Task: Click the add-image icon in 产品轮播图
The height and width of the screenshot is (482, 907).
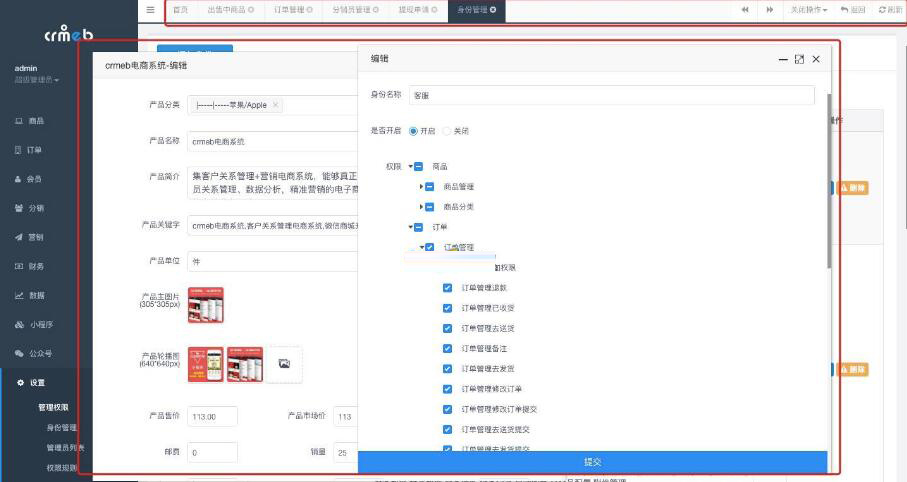Action: pos(284,364)
